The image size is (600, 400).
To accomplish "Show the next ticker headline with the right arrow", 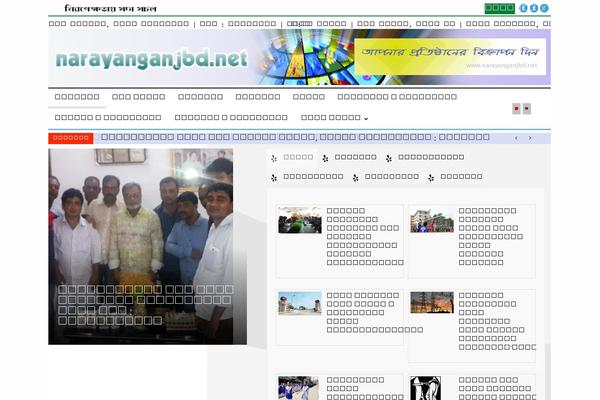I will [x=530, y=138].
